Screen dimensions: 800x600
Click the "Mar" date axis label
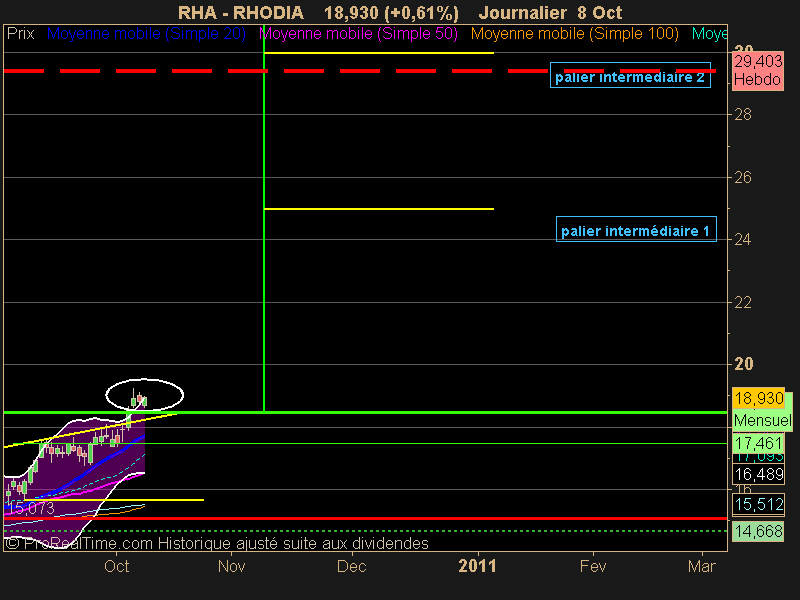702,566
